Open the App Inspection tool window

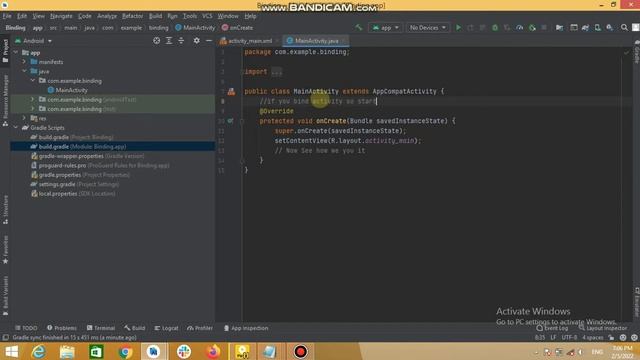pyautogui.click(x=246, y=328)
